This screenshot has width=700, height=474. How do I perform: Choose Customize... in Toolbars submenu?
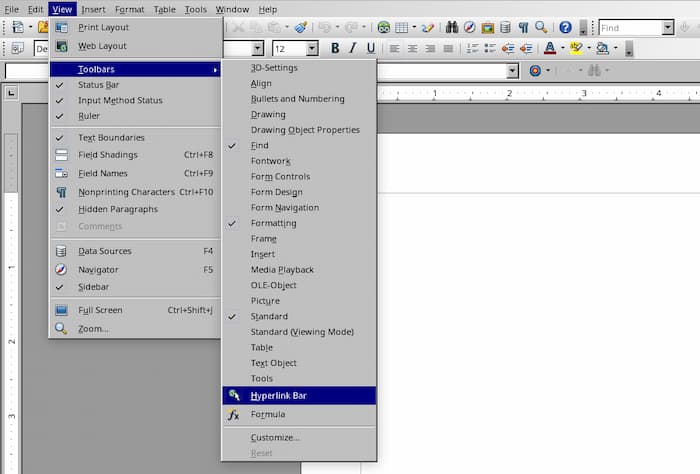click(x=275, y=438)
